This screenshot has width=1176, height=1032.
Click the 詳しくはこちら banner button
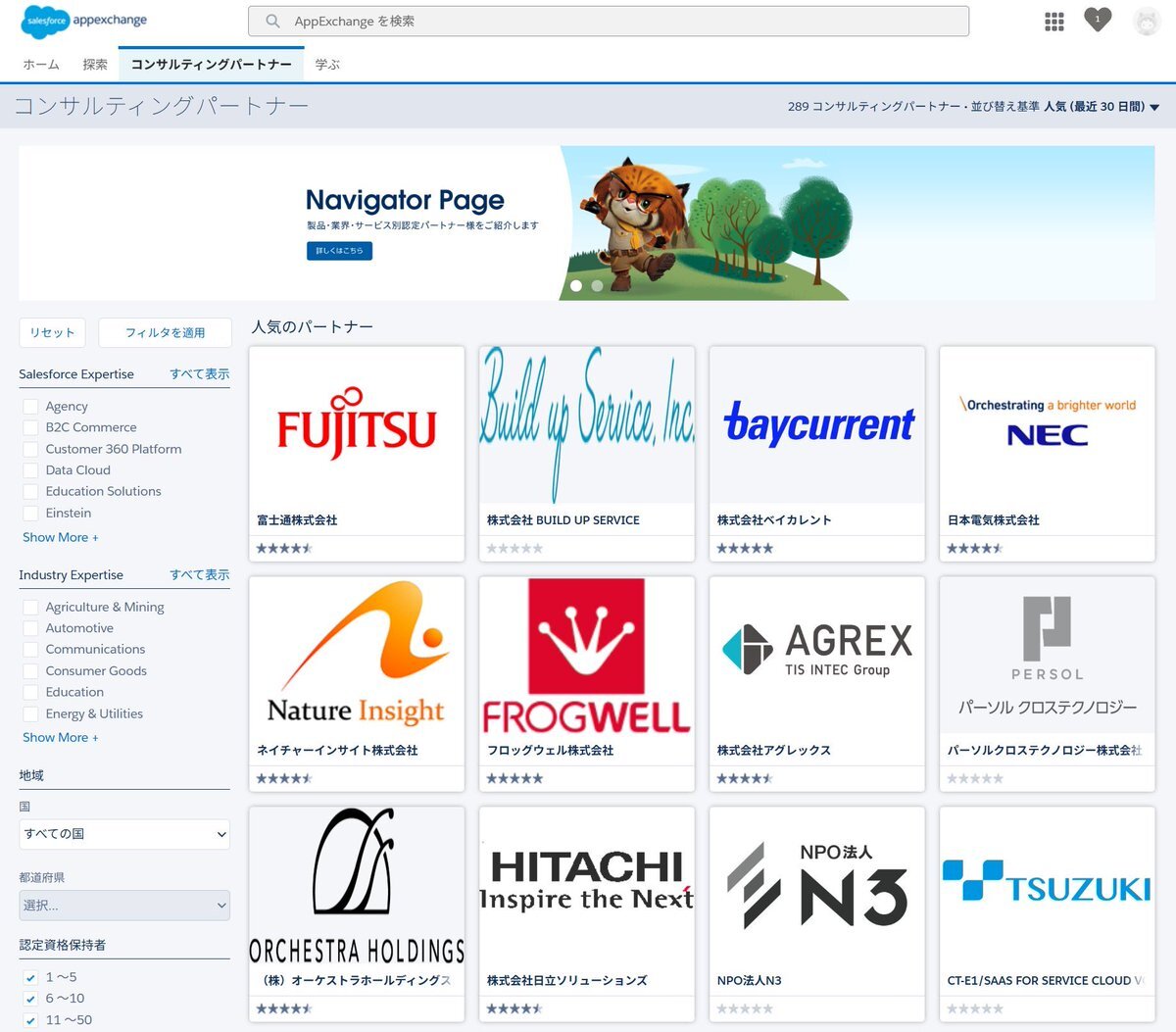click(x=339, y=251)
